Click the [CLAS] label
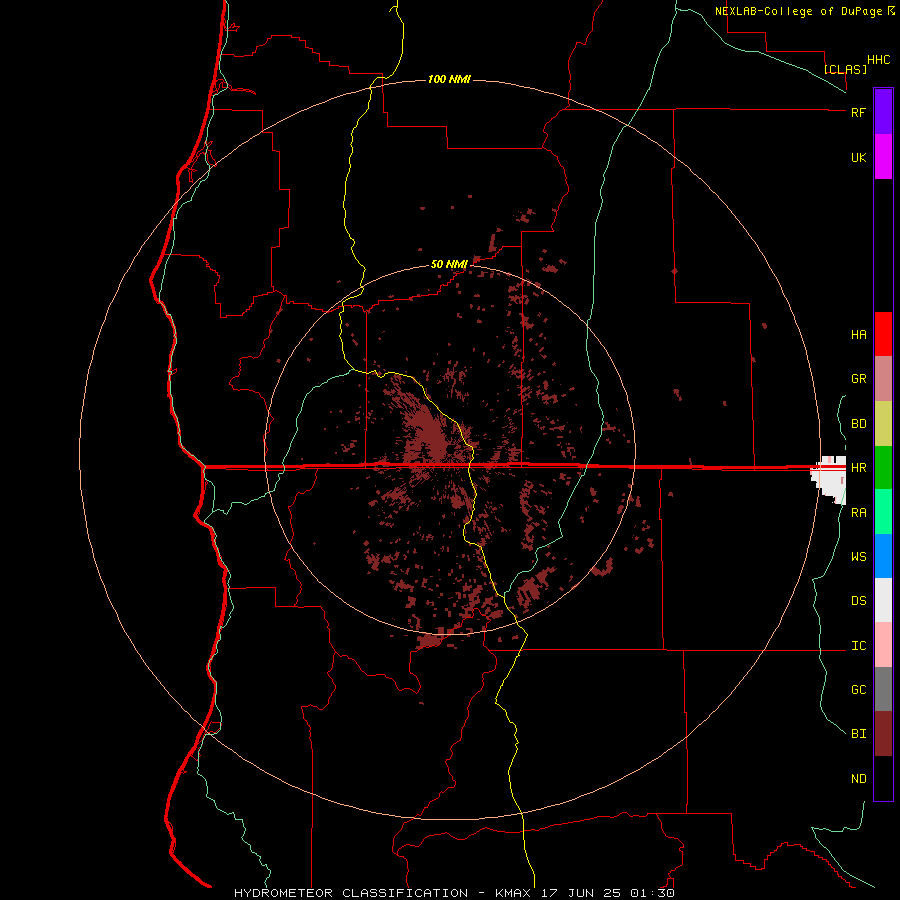Viewport: 900px width, 900px height. click(x=845, y=69)
